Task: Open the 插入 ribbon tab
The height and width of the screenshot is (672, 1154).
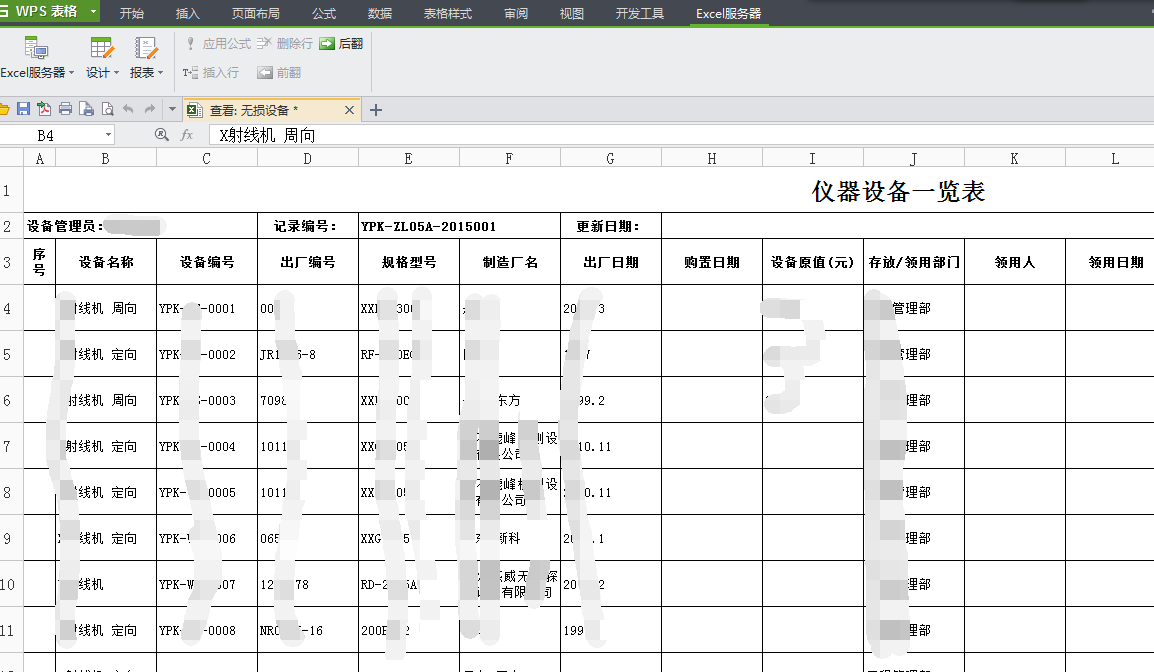Action: [188, 13]
